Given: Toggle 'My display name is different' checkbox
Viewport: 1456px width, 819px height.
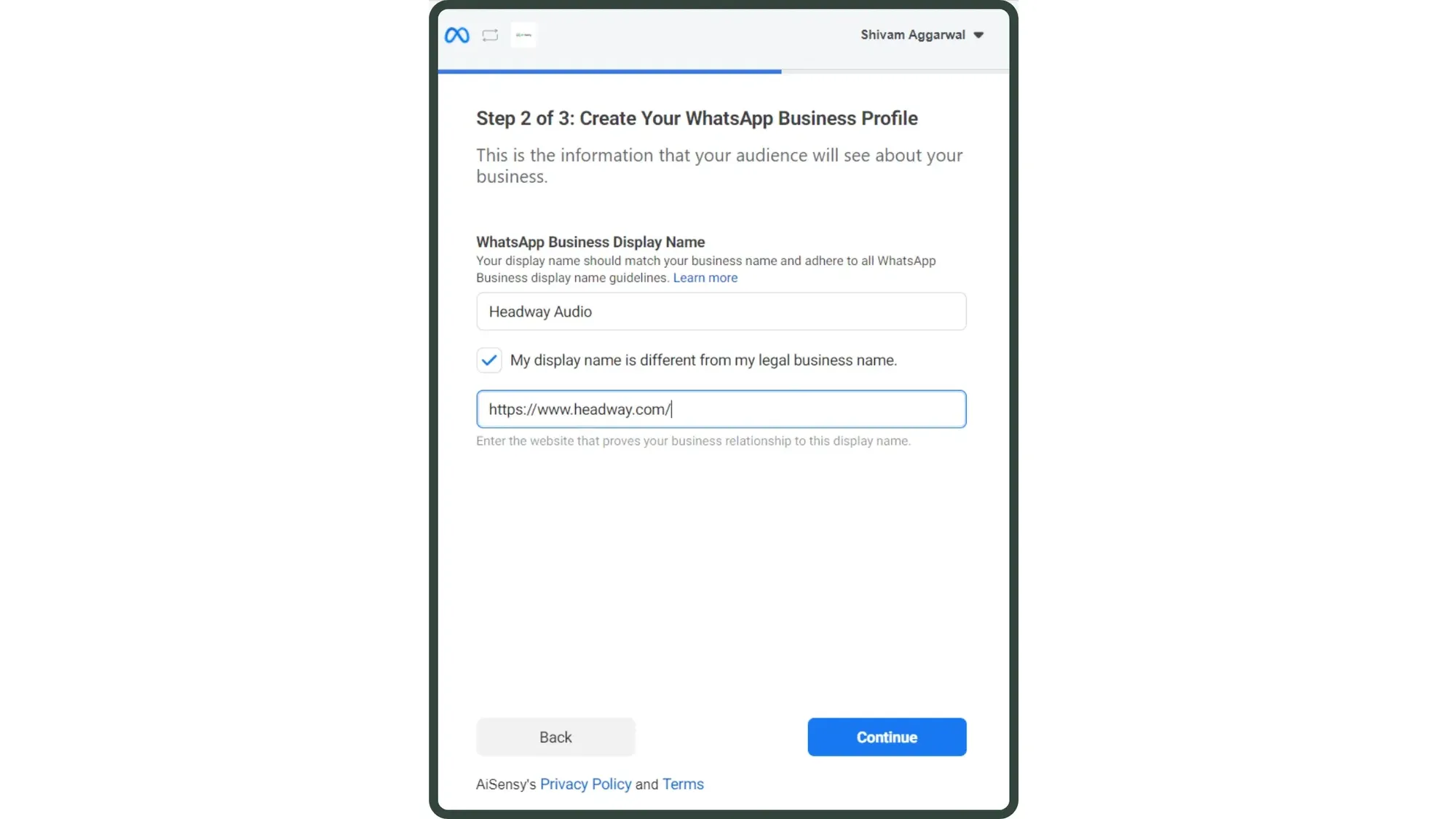Looking at the screenshot, I should (489, 360).
